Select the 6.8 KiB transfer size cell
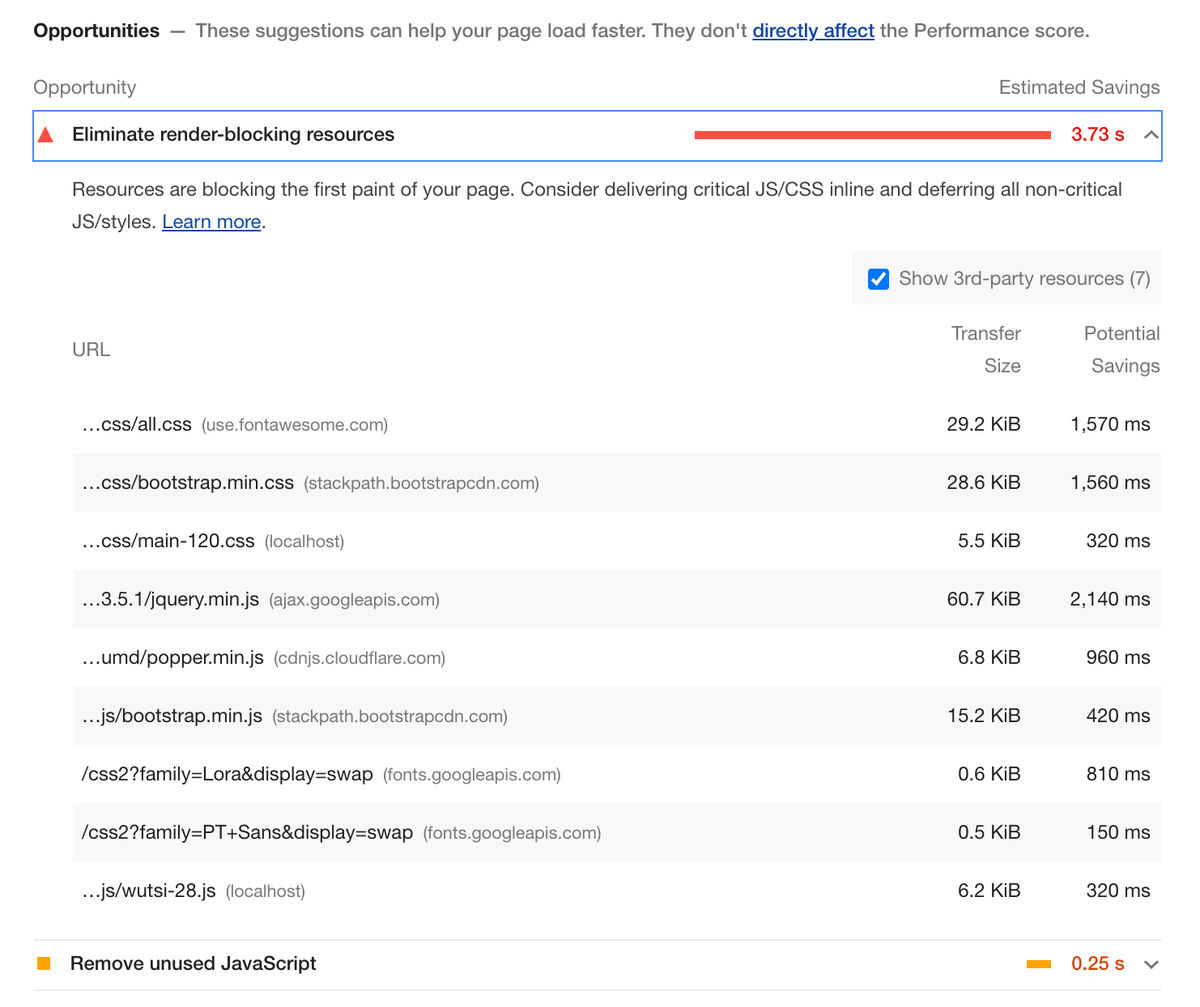The image size is (1200, 1007). (x=989, y=658)
